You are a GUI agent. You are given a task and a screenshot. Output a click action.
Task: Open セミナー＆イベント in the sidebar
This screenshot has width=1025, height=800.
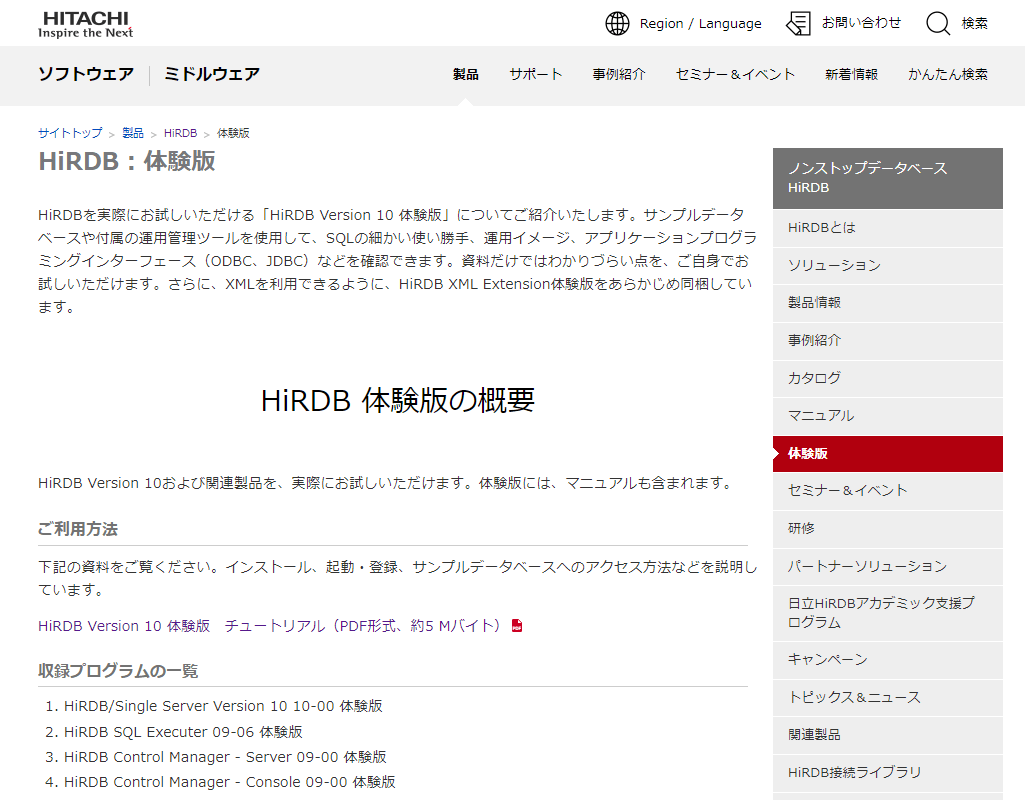click(888, 491)
